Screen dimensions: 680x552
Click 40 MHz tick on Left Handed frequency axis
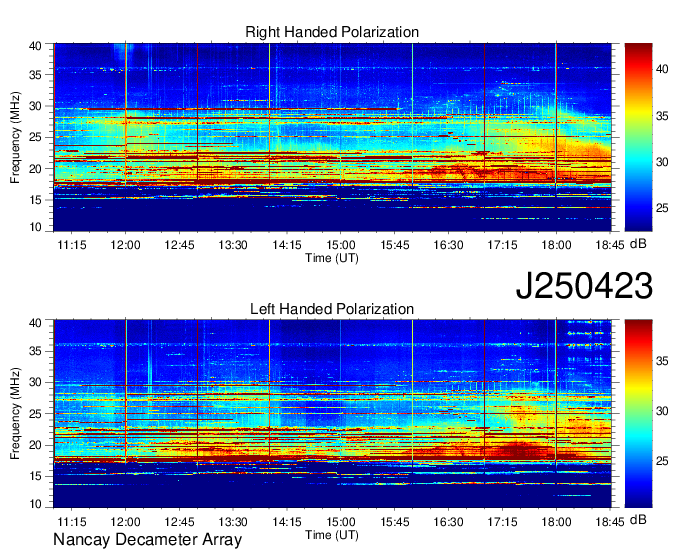click(35, 322)
